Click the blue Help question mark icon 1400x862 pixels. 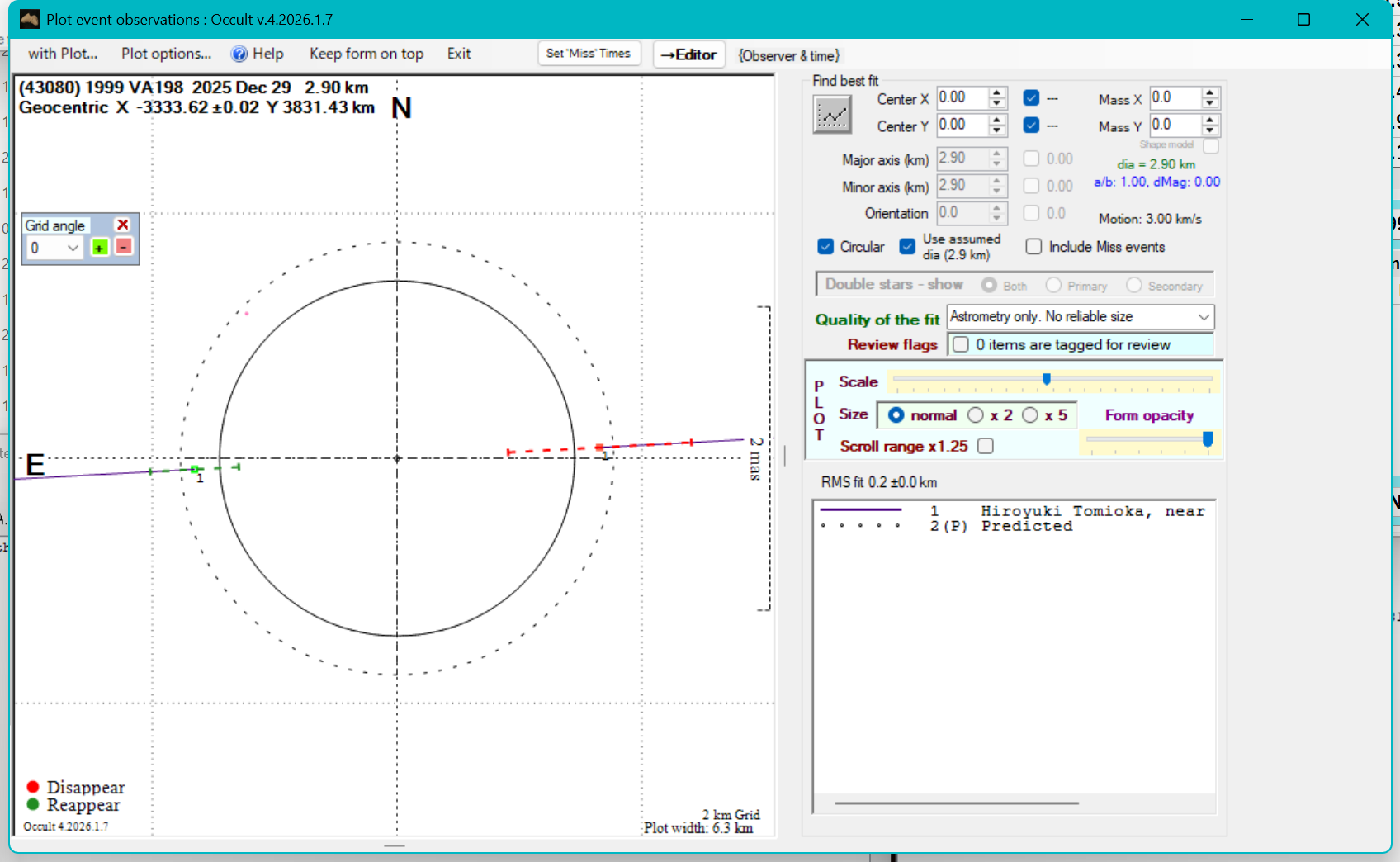pyautogui.click(x=239, y=54)
